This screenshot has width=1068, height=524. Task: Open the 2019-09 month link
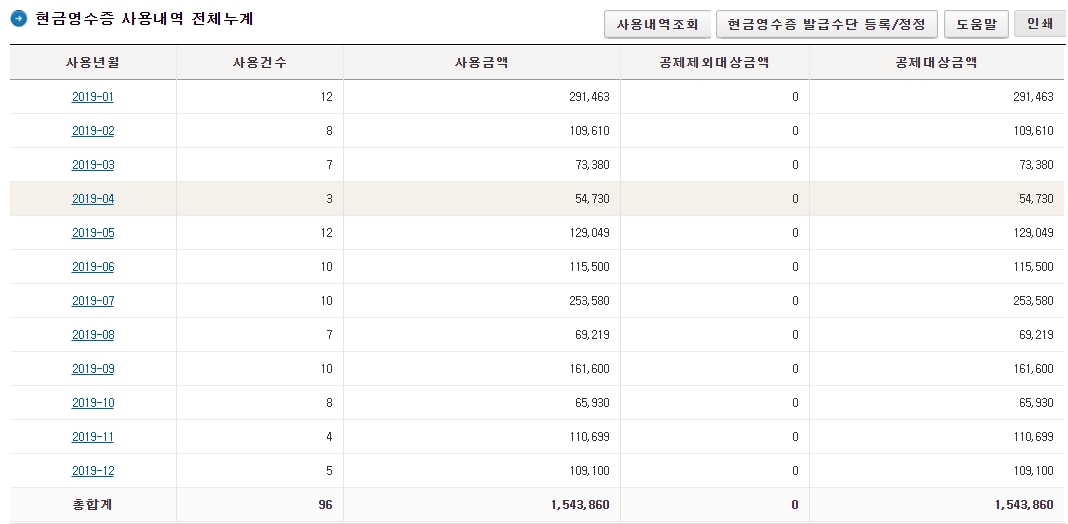(93, 369)
